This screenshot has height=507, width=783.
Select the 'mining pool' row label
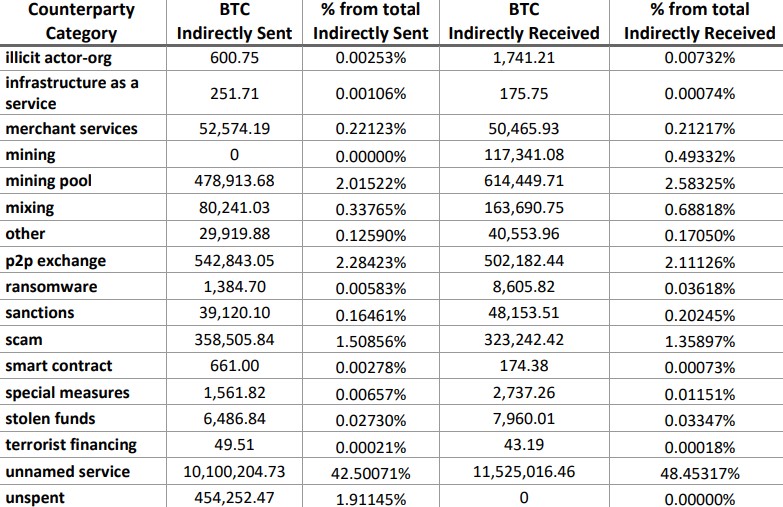click(46, 181)
